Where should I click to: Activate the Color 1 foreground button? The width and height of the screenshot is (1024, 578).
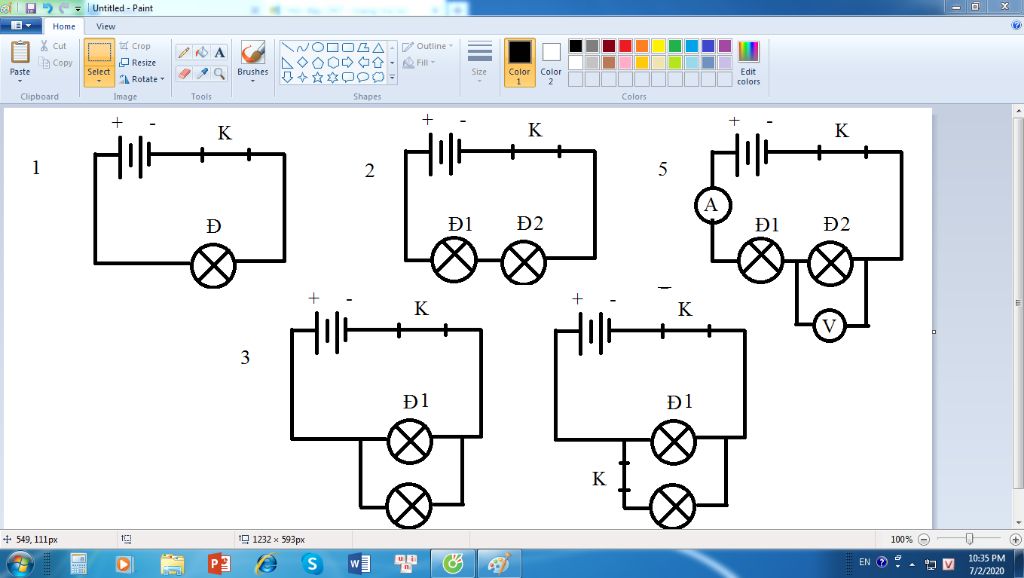(519, 63)
